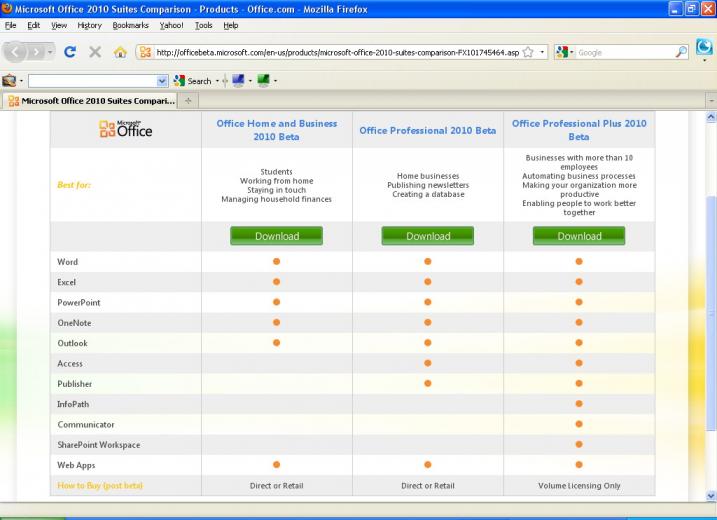Download Office Professional Plus 2010 Beta
The width and height of the screenshot is (717, 520).
(579, 236)
